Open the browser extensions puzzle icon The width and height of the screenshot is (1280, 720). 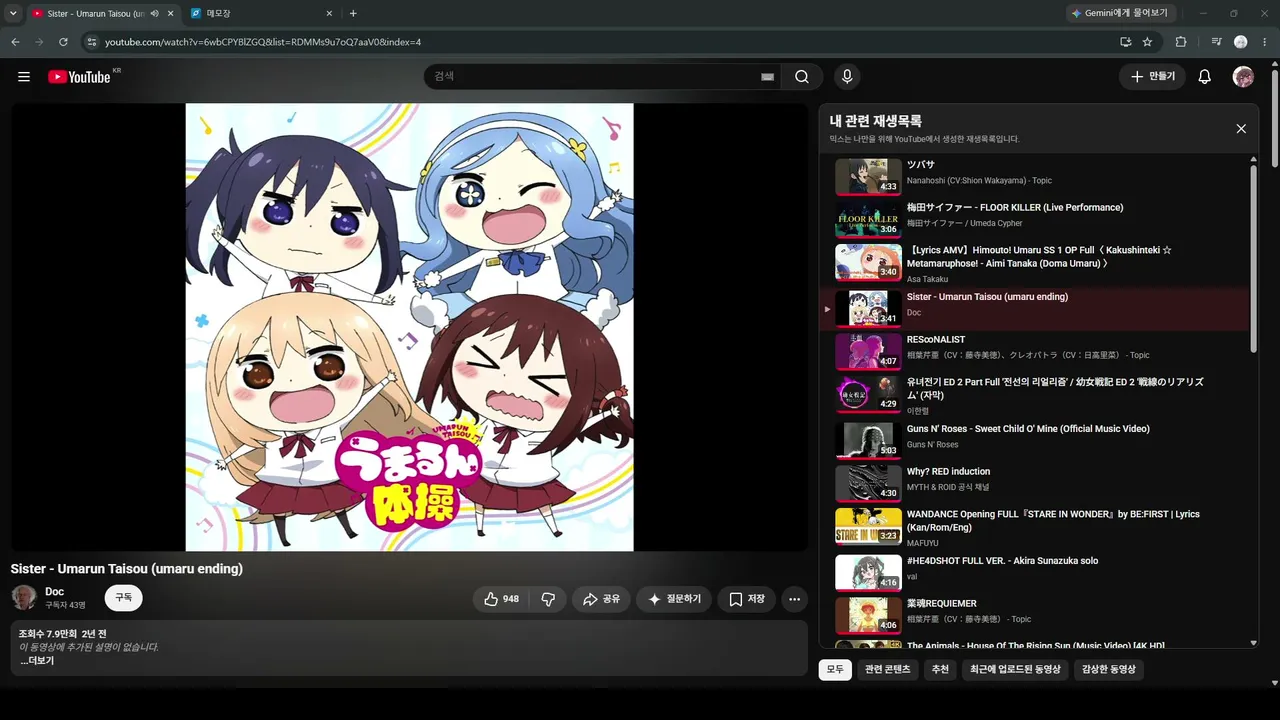(x=1181, y=42)
